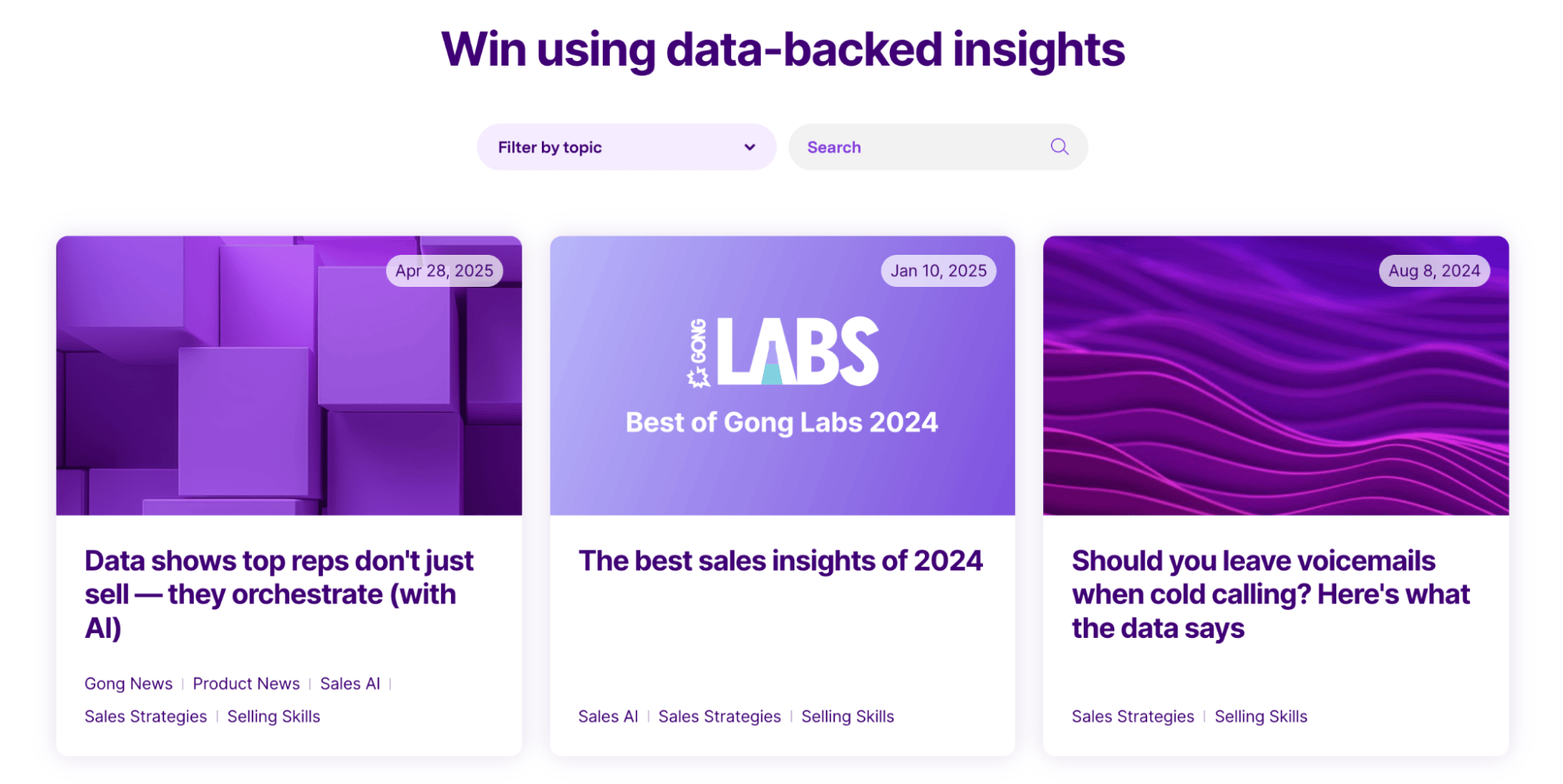1563x784 pixels.
Task: Click Sales Strategies tag on first card
Action: point(145,717)
